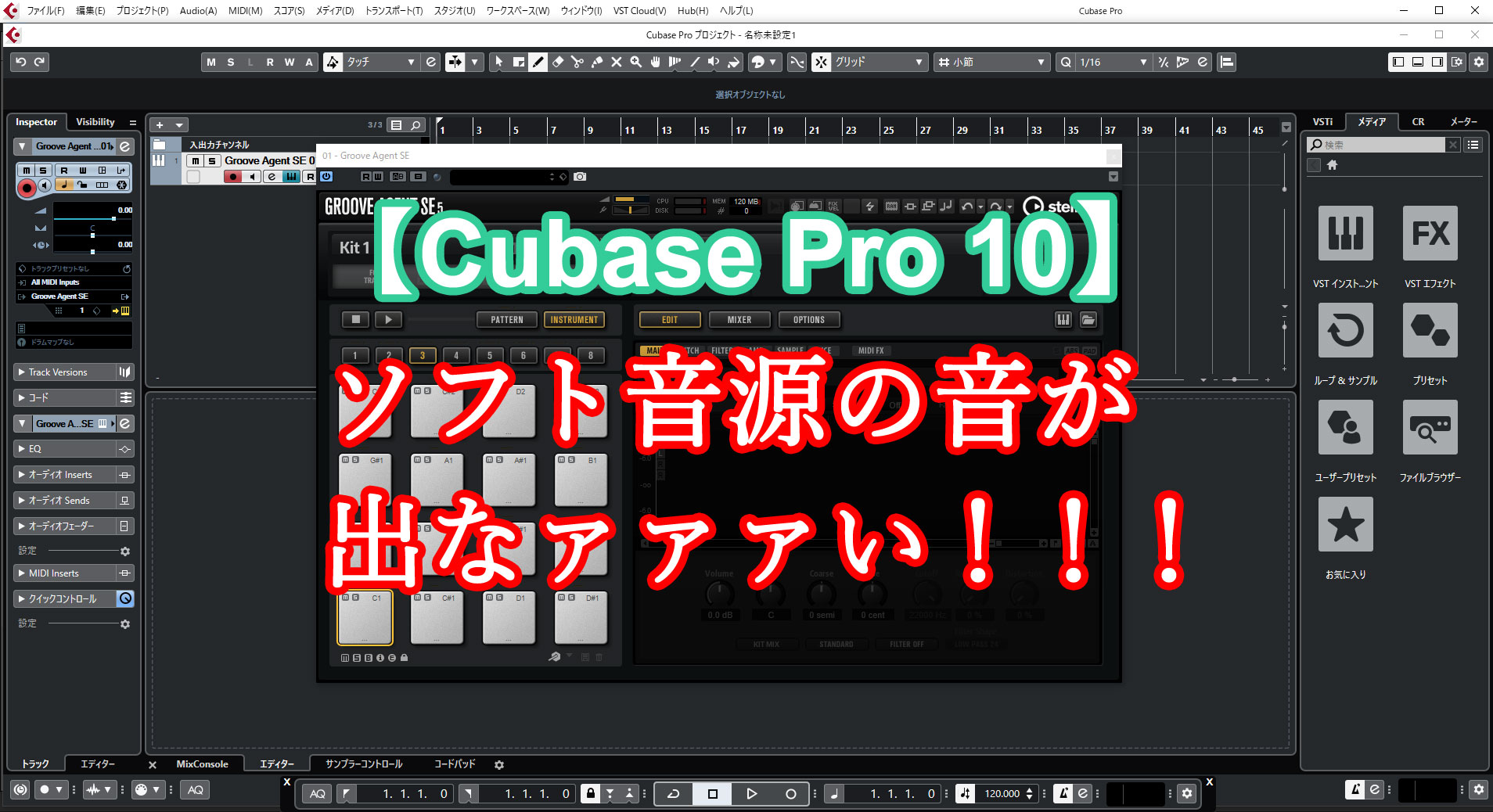Screen dimensions: 1493x812
Task: Trigger pad C1 in Groove Agent
Action: click(365, 618)
